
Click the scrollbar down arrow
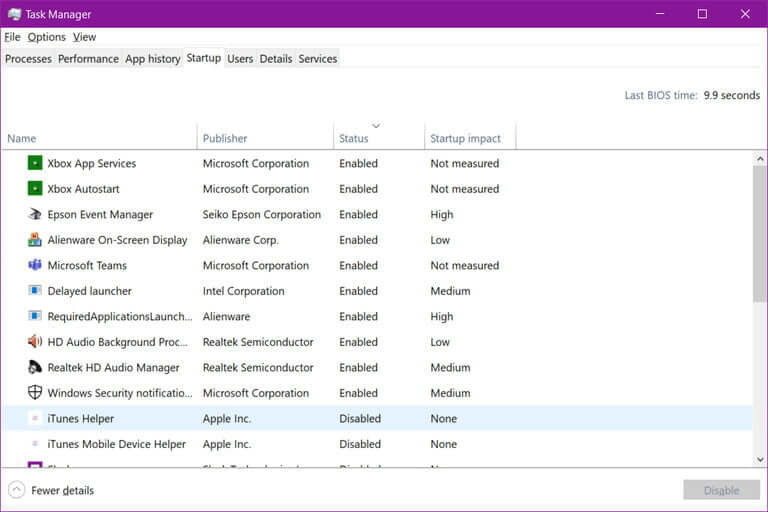760,460
